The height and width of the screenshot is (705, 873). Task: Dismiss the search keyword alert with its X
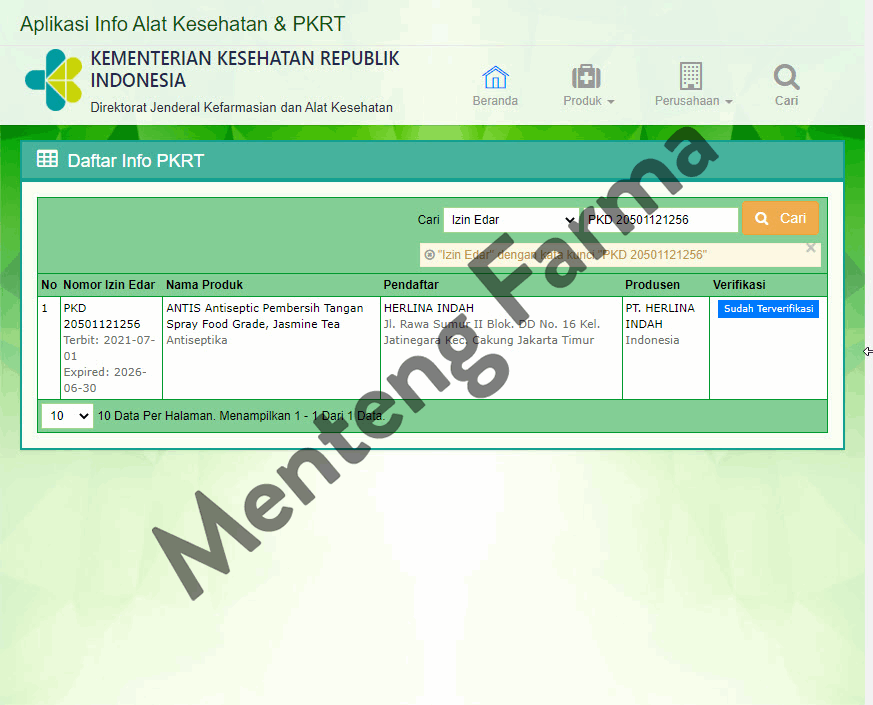(x=811, y=248)
